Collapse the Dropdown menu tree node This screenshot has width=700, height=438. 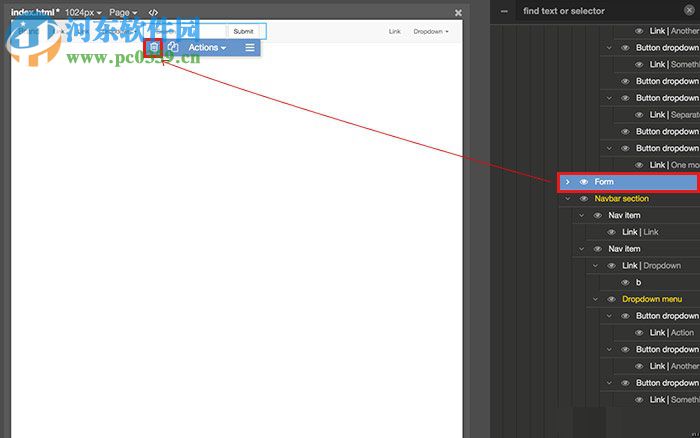(x=596, y=299)
